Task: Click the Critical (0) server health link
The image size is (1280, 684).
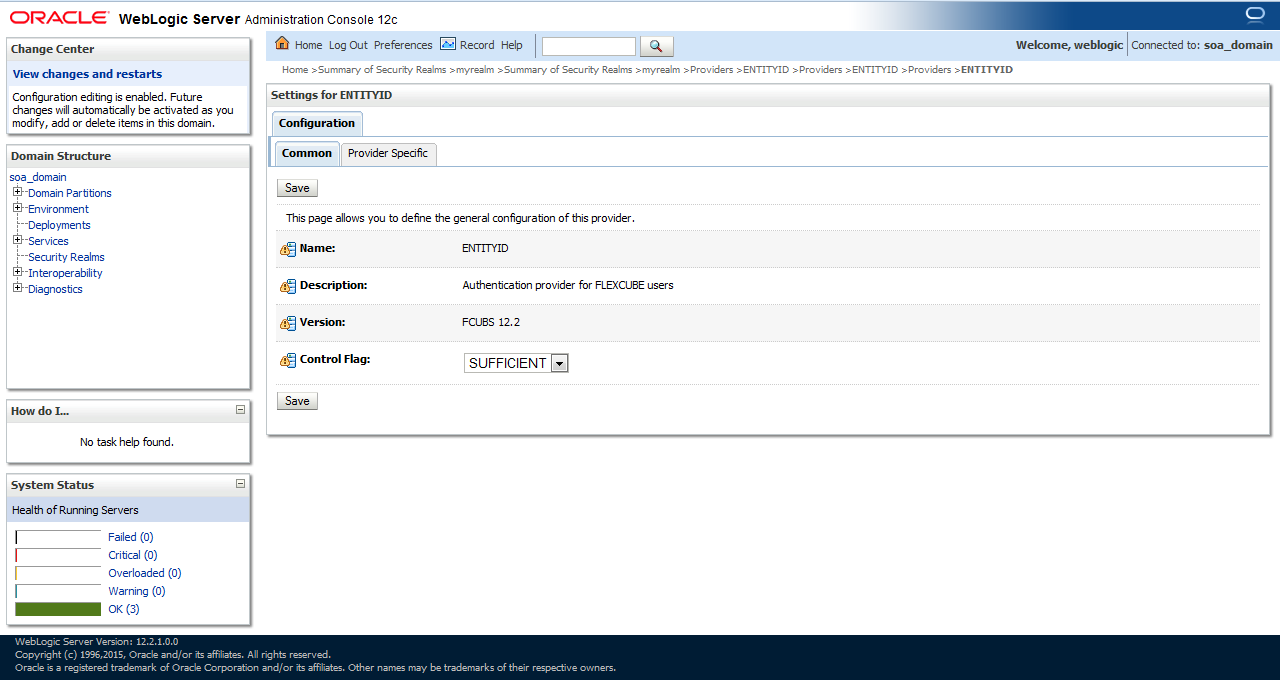Action: tap(133, 555)
